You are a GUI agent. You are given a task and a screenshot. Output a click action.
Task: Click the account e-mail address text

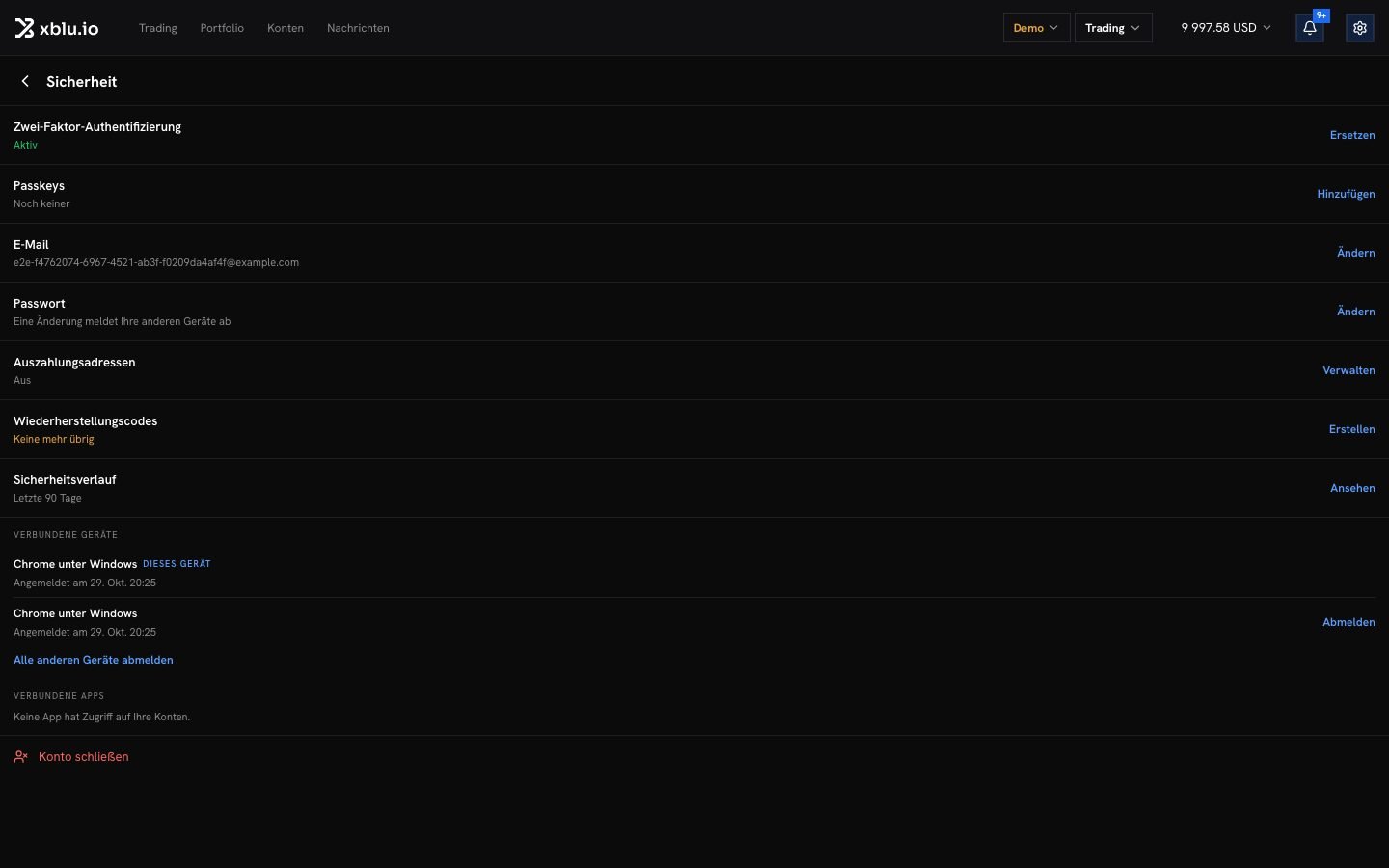point(156,262)
